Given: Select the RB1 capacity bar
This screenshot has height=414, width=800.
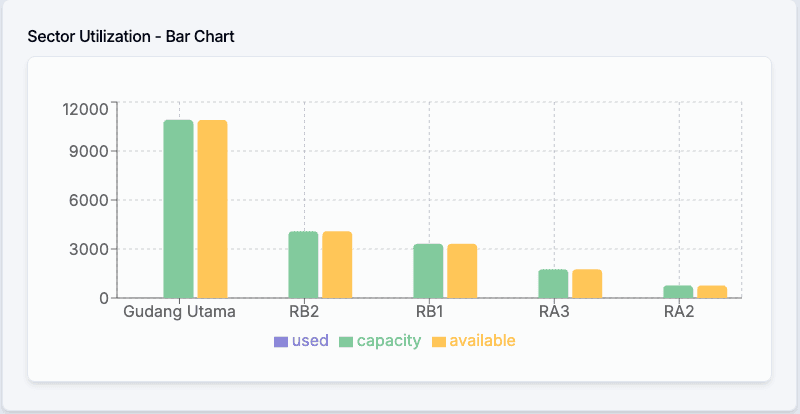Looking at the screenshot, I should 429,271.
